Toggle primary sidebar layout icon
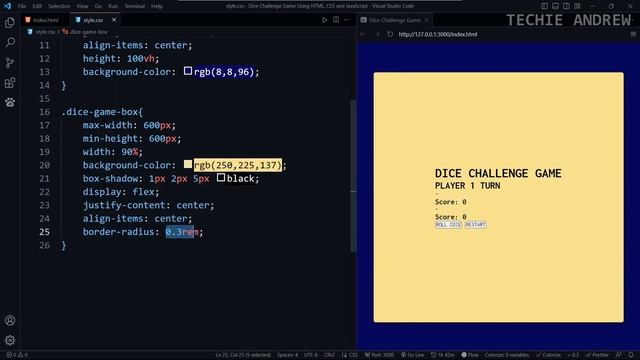This screenshot has width=640, height=360. click(544, 6)
